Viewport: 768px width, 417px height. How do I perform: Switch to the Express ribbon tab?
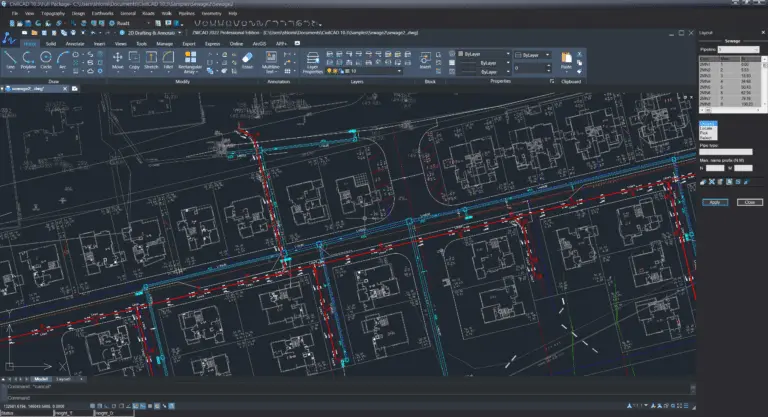[x=213, y=44]
